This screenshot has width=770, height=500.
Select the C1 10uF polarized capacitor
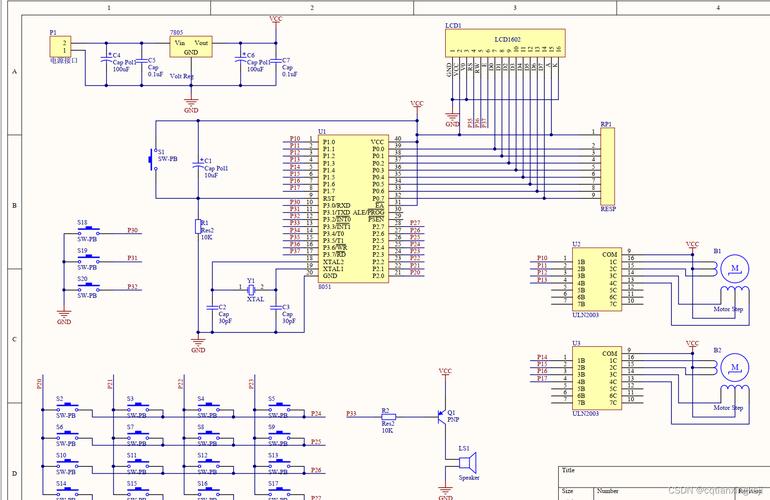point(198,163)
